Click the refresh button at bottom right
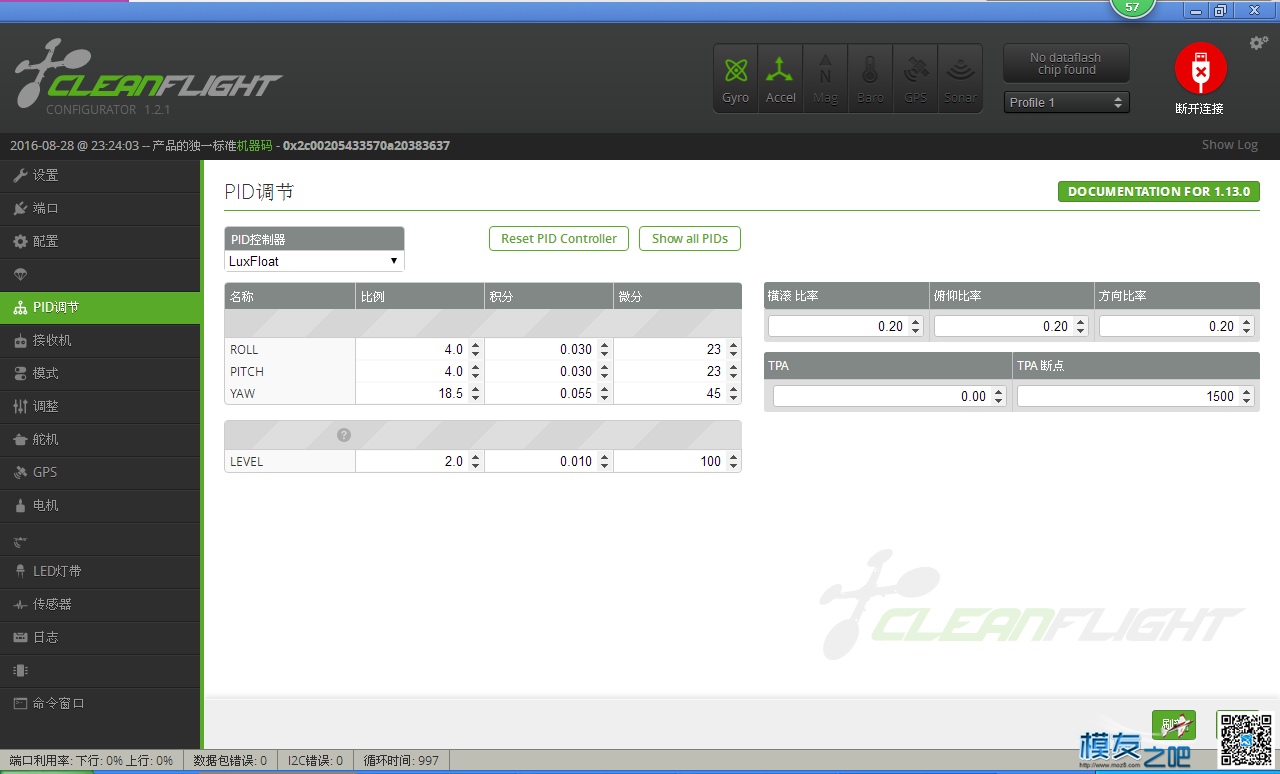This screenshot has height=774, width=1280. [1173, 724]
